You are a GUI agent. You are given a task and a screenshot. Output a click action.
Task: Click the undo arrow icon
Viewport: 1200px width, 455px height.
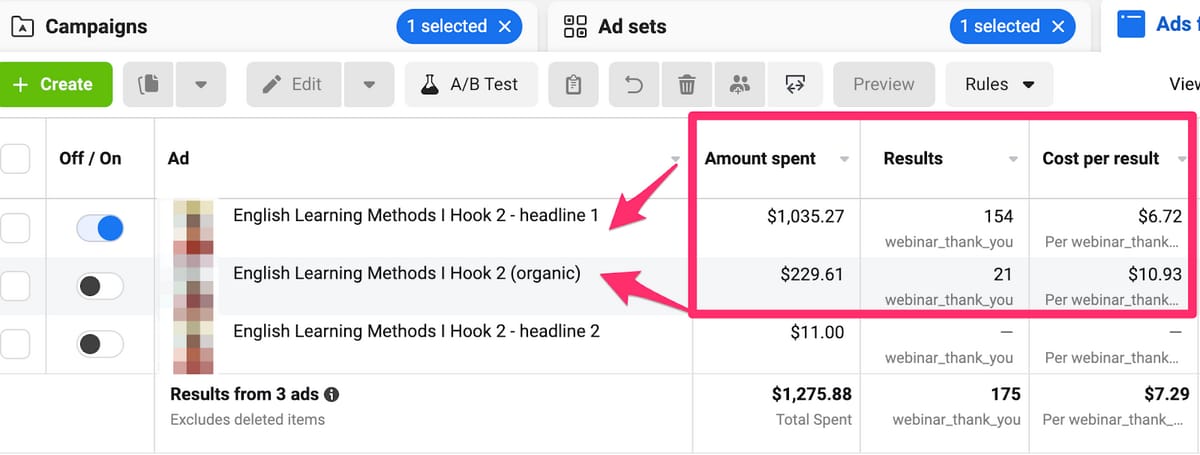(634, 85)
